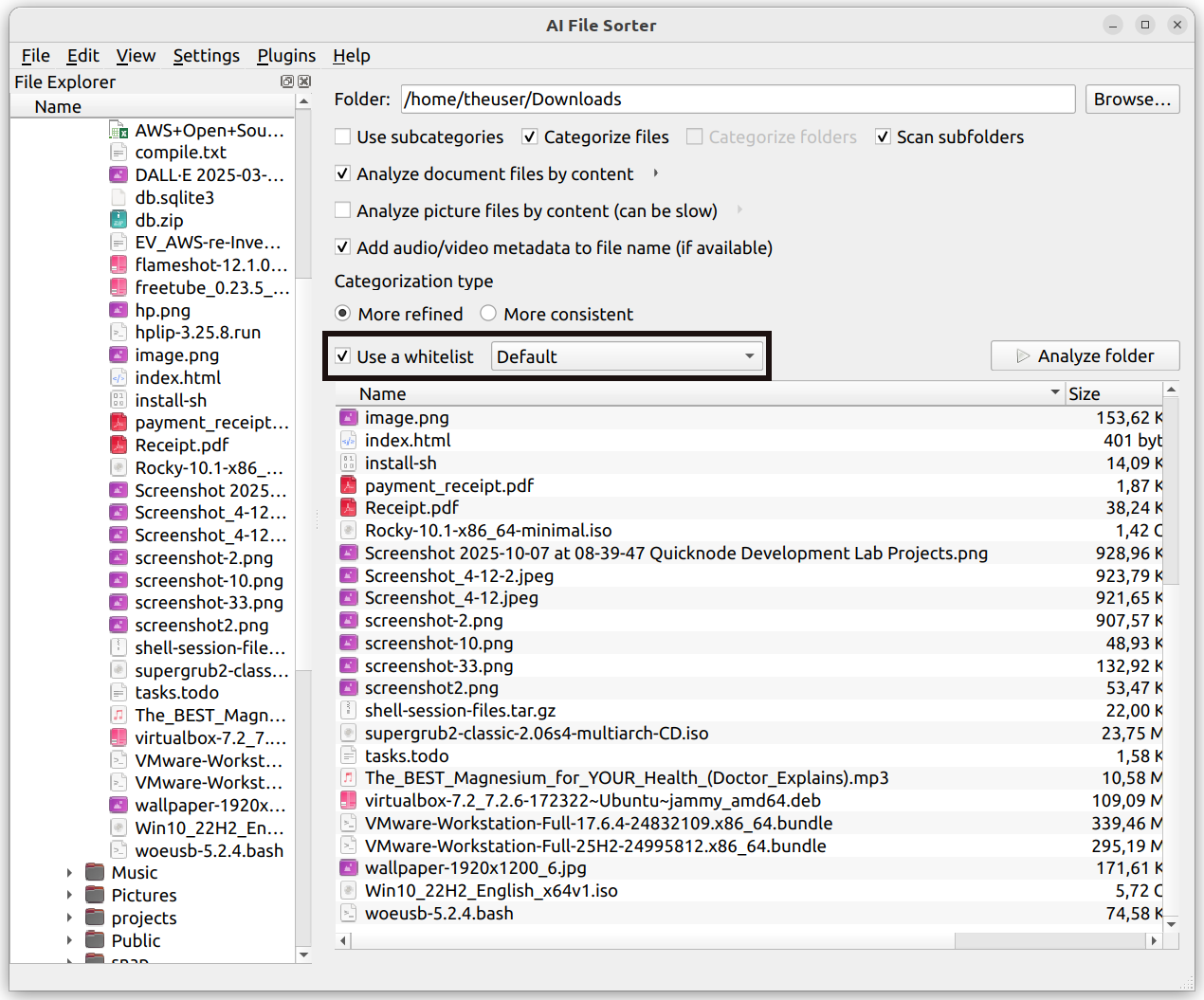Viewport: 1204px width, 1000px height.
Task: Click the Browse button to pick a folder
Action: pos(1132,99)
